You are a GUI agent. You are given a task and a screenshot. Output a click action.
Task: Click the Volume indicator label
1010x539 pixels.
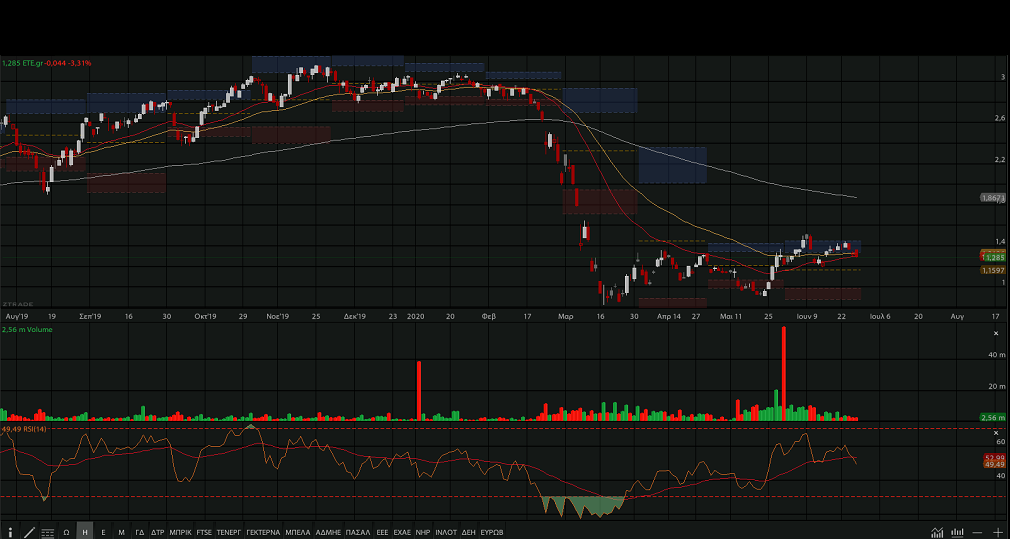(27, 329)
